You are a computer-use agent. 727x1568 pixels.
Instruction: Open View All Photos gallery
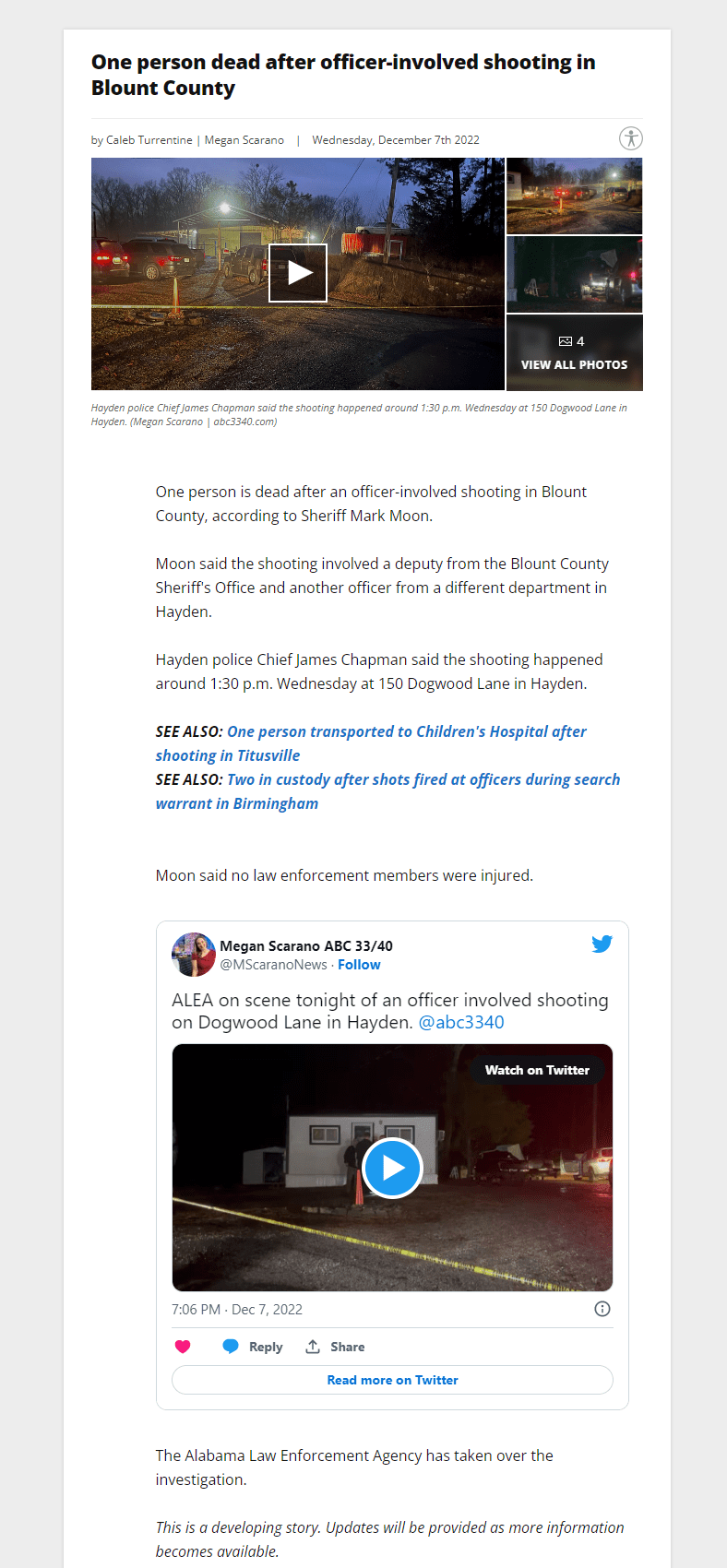[574, 352]
